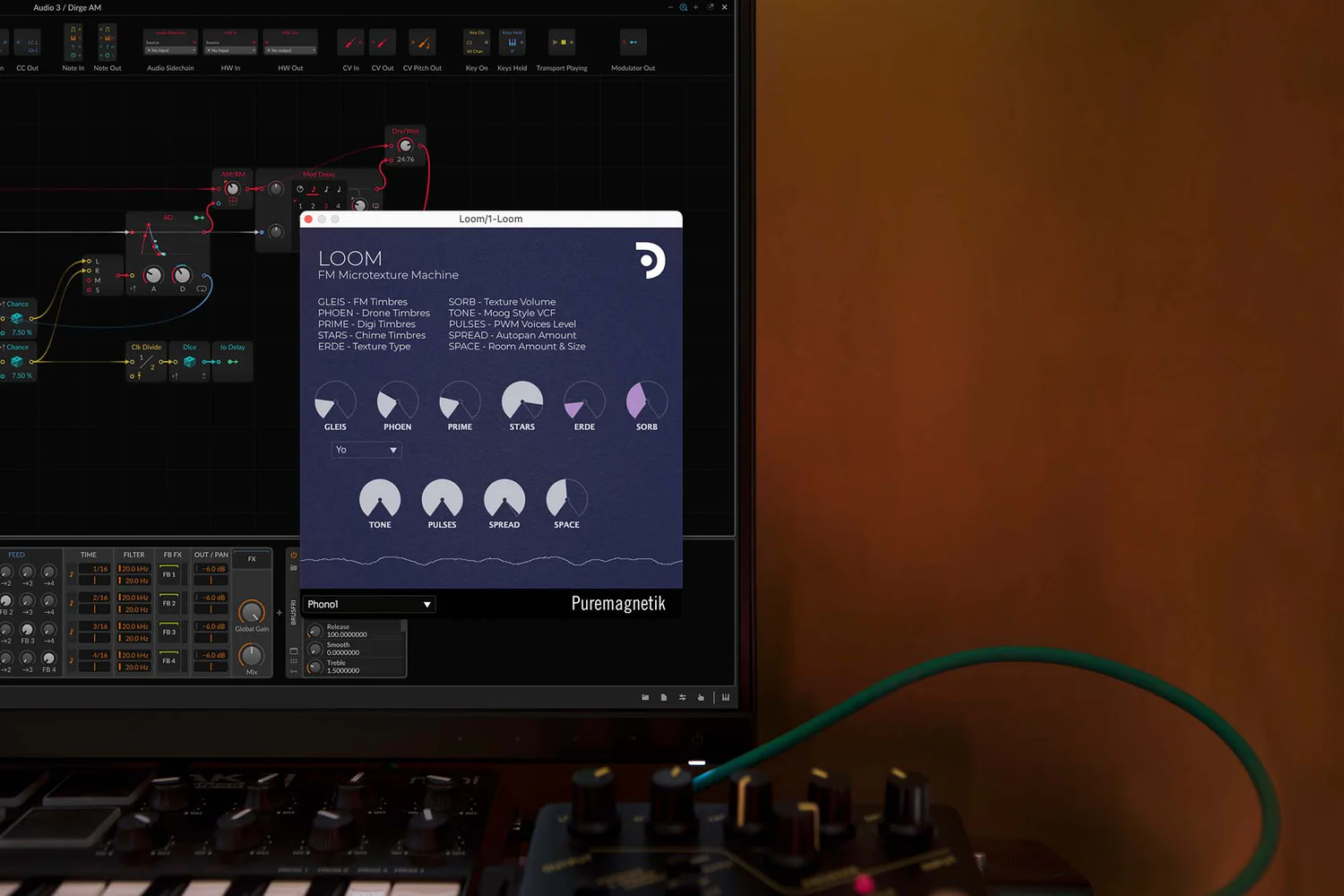Toggle the note sync icon on 1/16 row
1344x896 pixels.
72,574
